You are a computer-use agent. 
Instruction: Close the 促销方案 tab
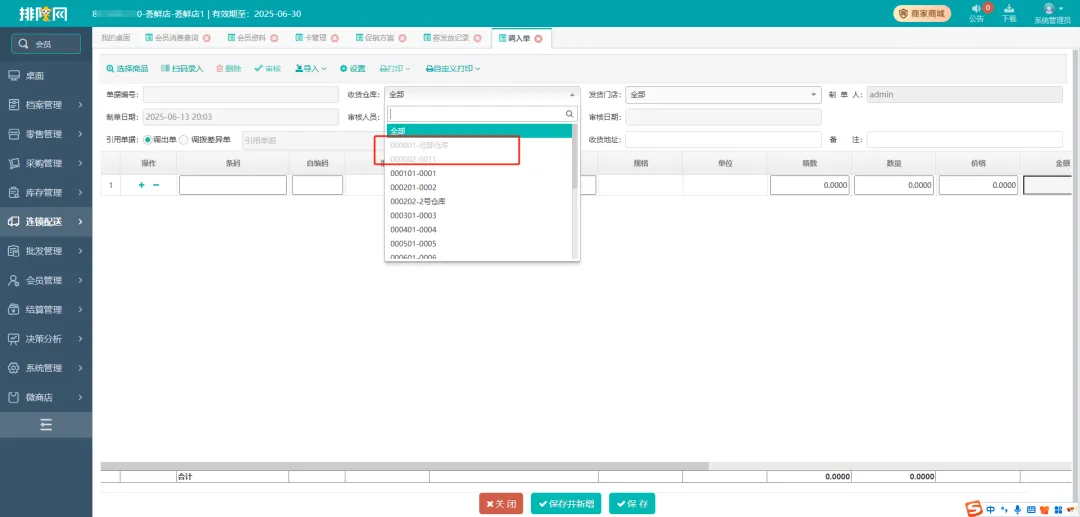(402, 38)
